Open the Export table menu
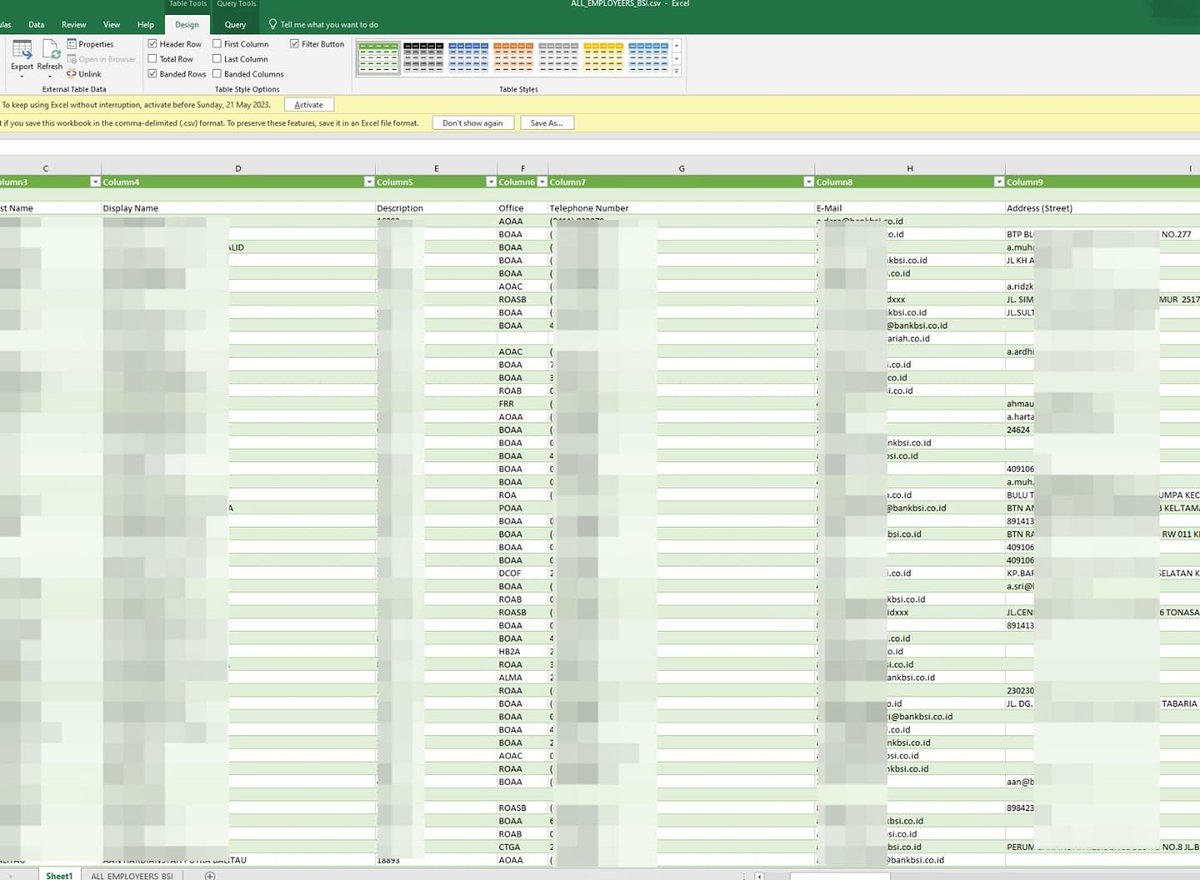 tap(22, 59)
